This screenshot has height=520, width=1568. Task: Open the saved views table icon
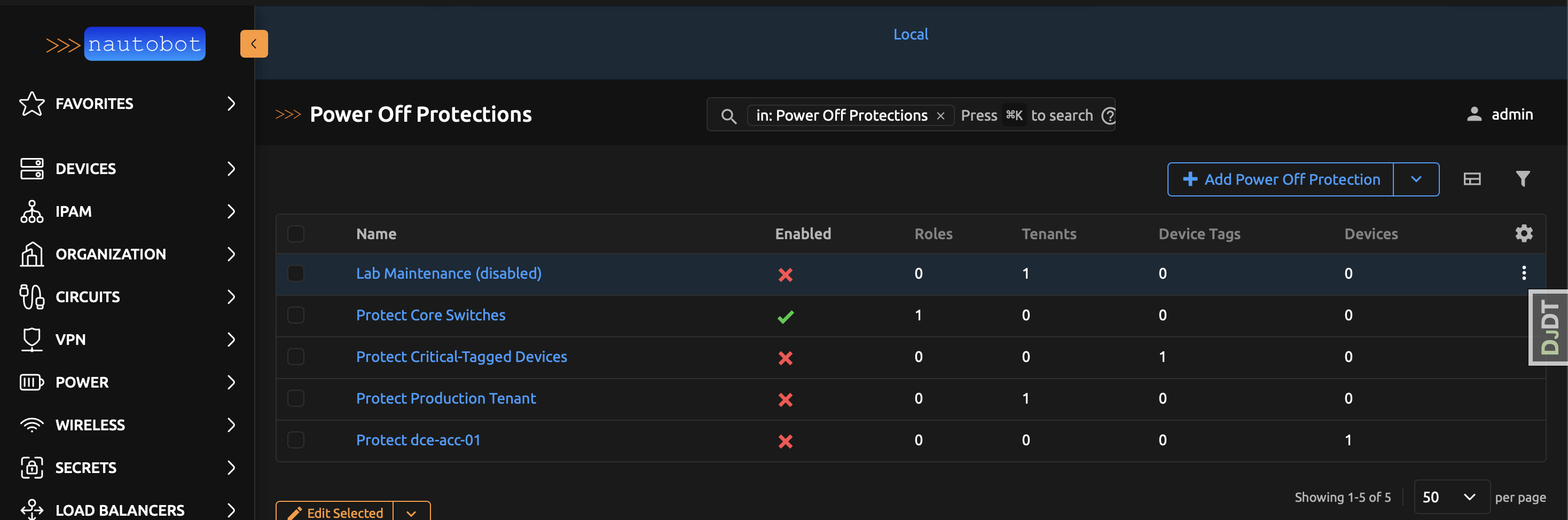[1472, 179]
